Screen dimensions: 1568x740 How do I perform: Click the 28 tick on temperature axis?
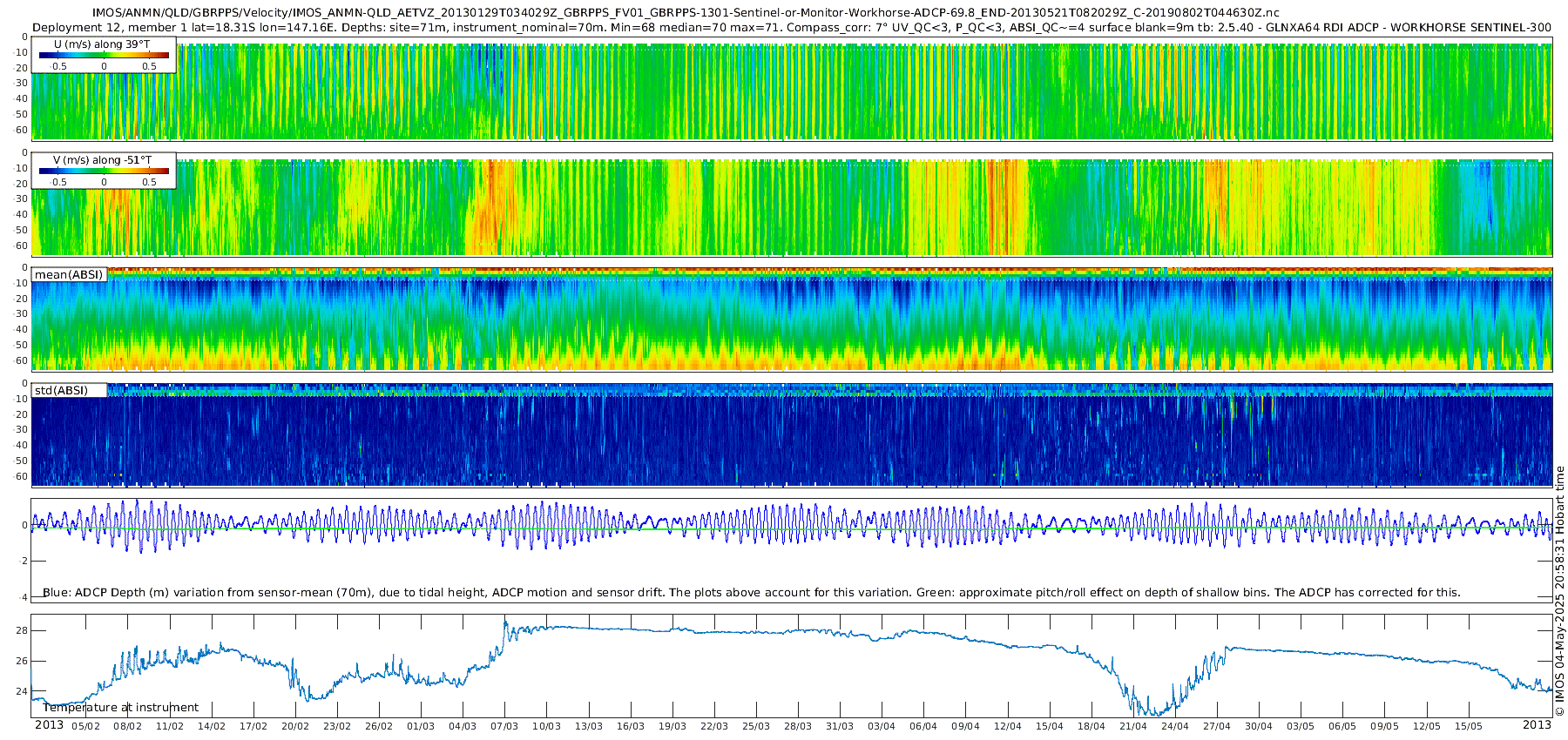[x=22, y=630]
